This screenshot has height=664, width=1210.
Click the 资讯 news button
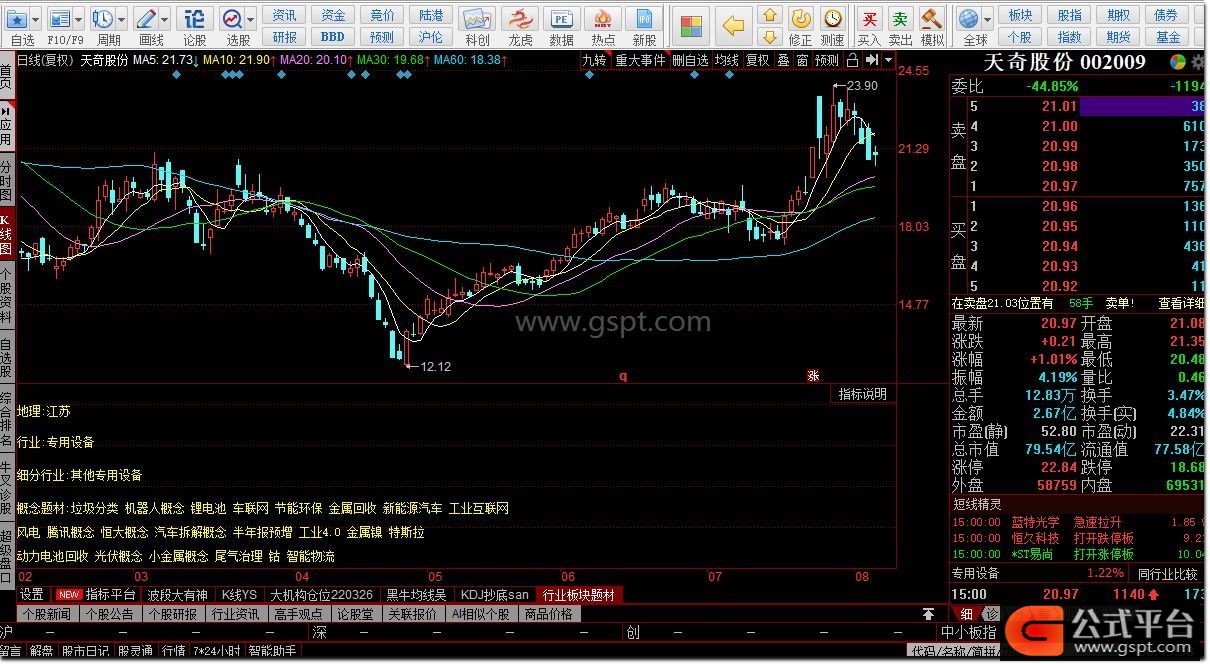285,15
